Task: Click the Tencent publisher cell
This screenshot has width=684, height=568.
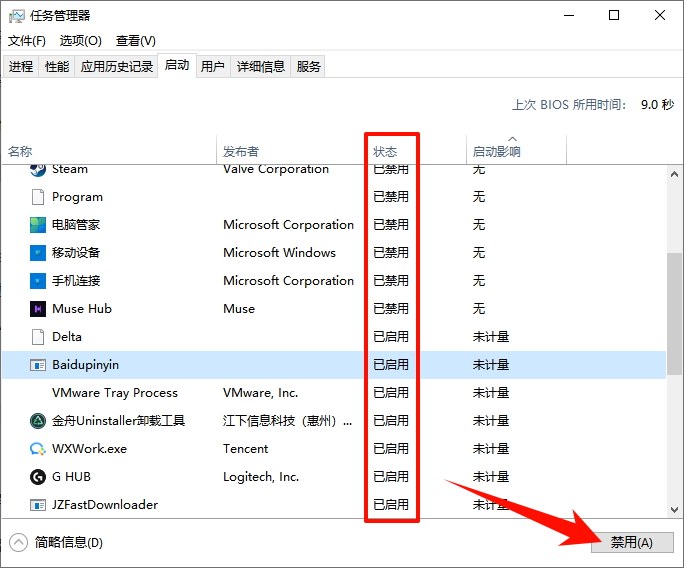Action: pos(246,449)
